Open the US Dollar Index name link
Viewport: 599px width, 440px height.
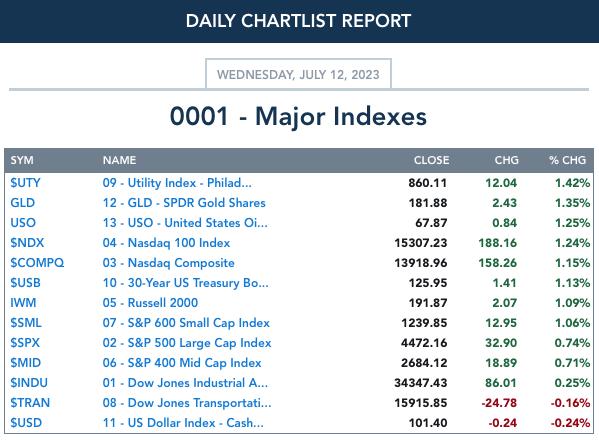pyautogui.click(x=183, y=423)
